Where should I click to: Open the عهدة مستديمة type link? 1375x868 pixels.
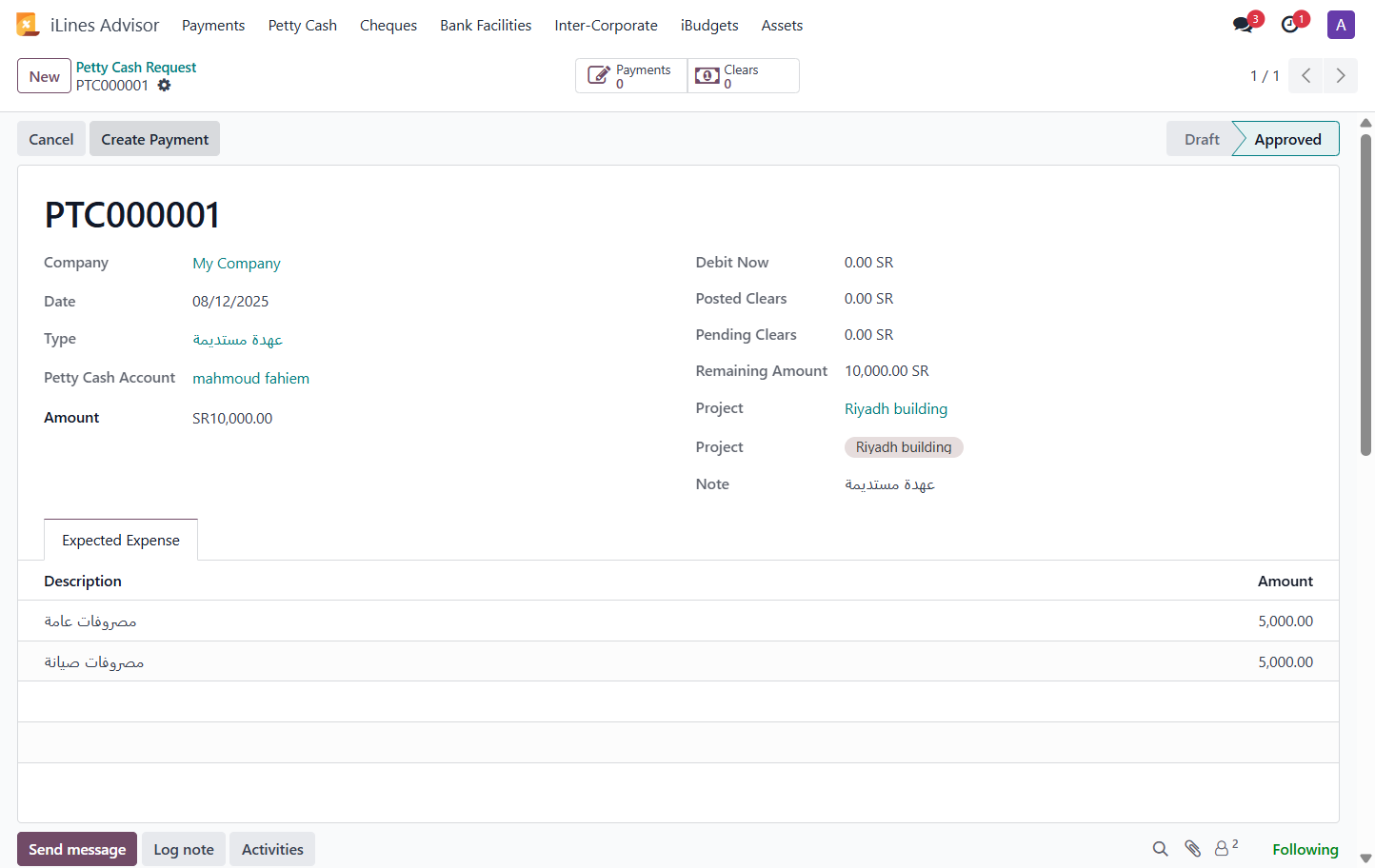(x=237, y=340)
